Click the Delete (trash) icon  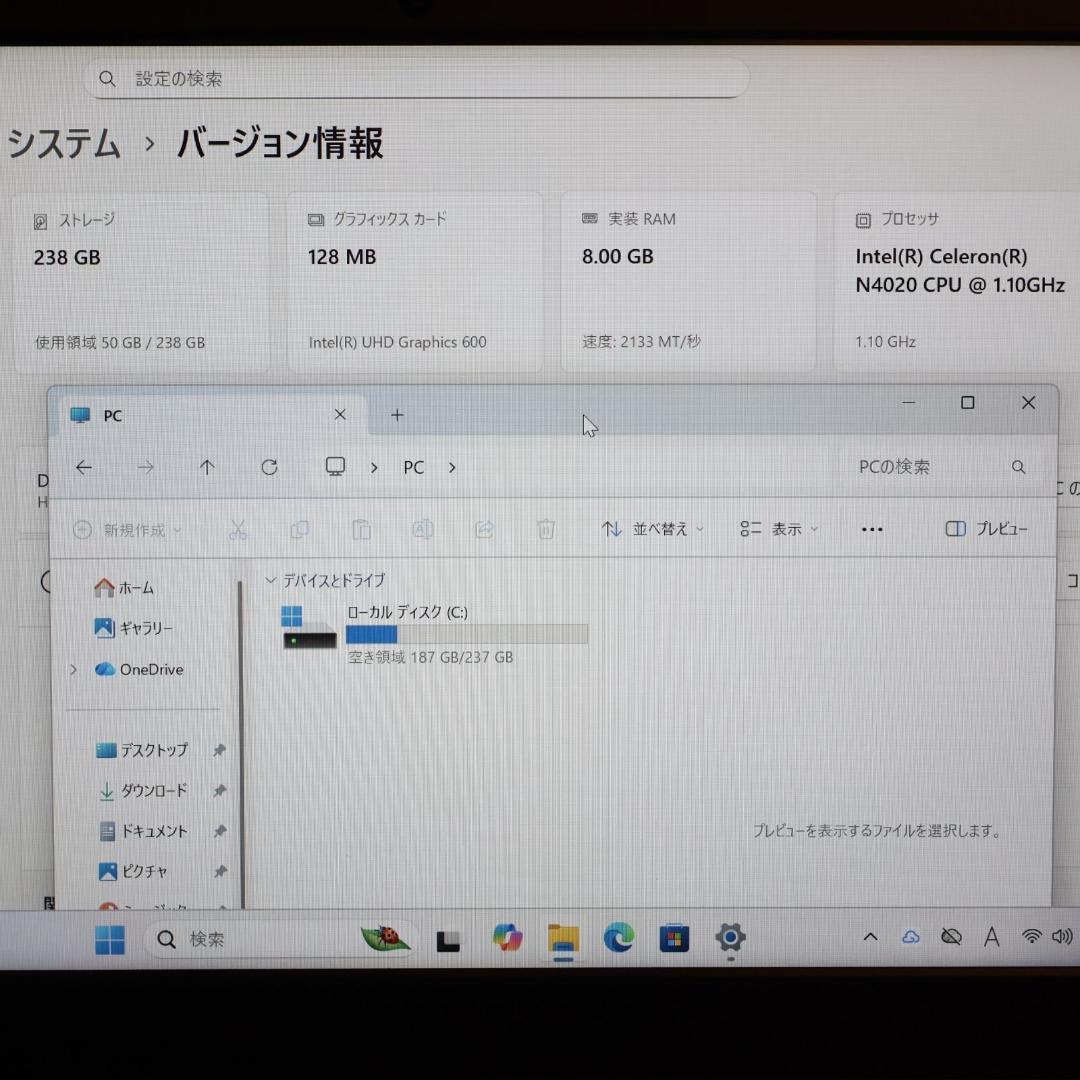coord(546,529)
